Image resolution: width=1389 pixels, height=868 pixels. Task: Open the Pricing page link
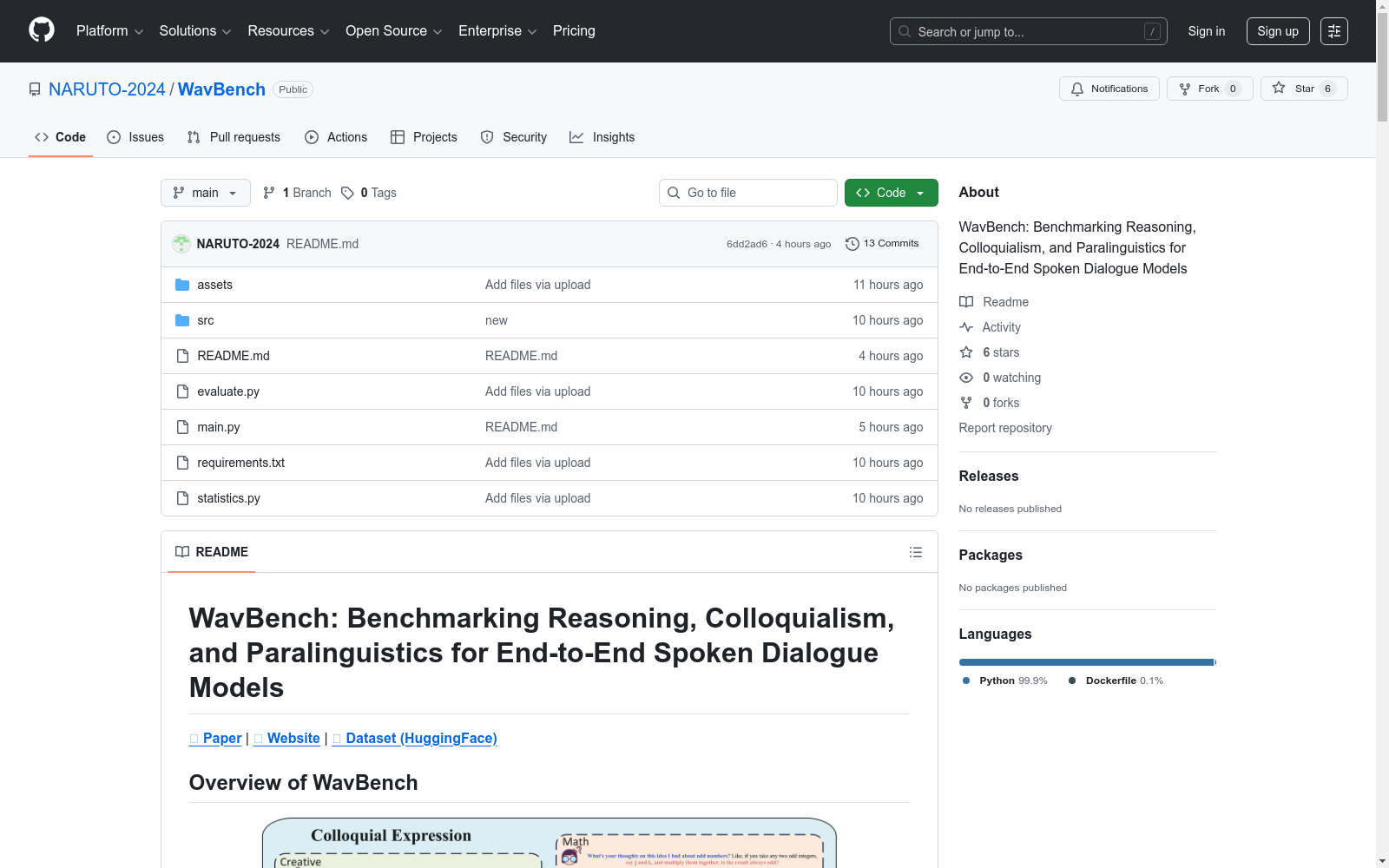tap(574, 31)
